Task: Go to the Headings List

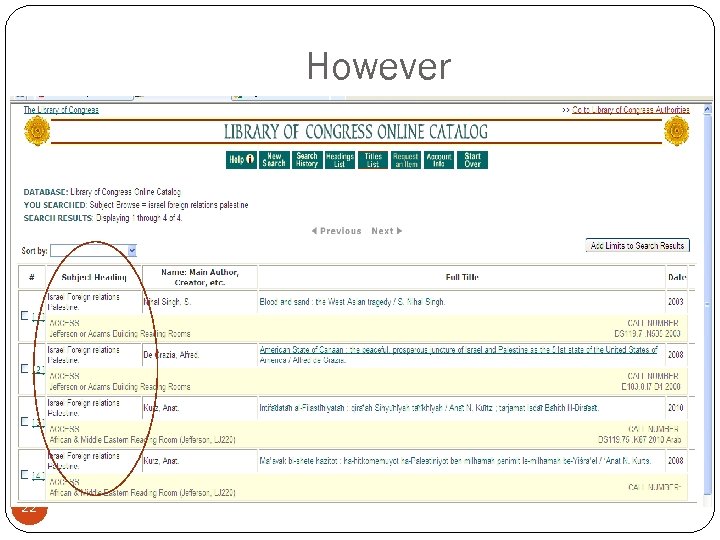Action: coord(340,160)
